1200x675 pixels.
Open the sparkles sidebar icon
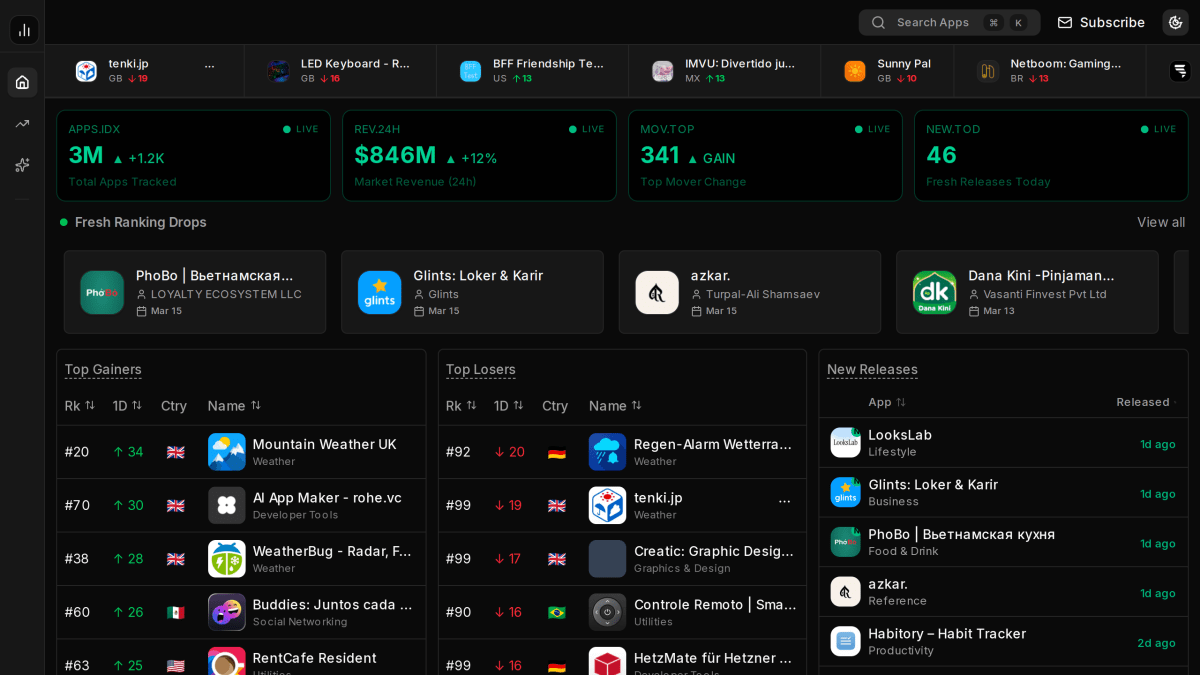click(x=22, y=165)
